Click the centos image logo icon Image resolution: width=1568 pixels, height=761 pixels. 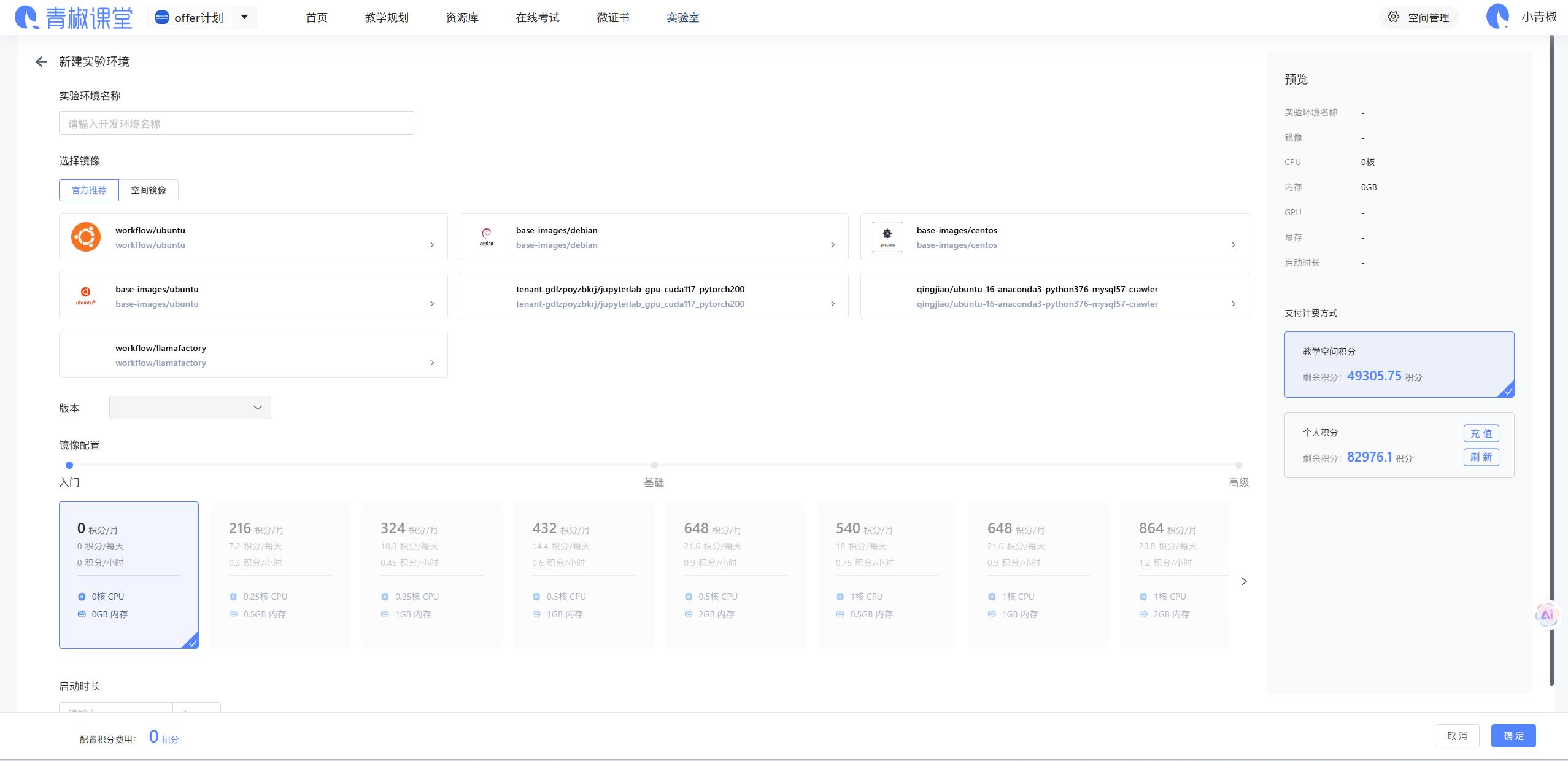pos(887,237)
